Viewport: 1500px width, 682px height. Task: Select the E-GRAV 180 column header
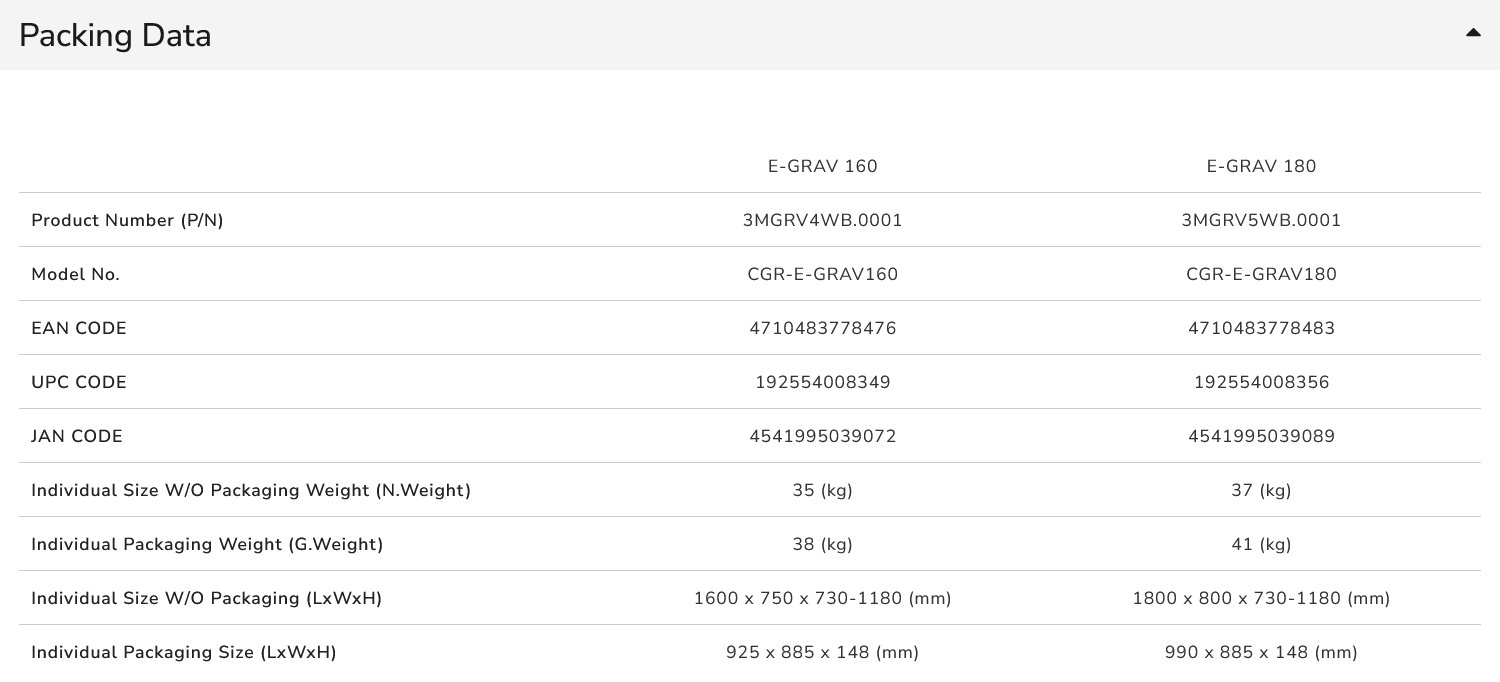pos(1261,167)
